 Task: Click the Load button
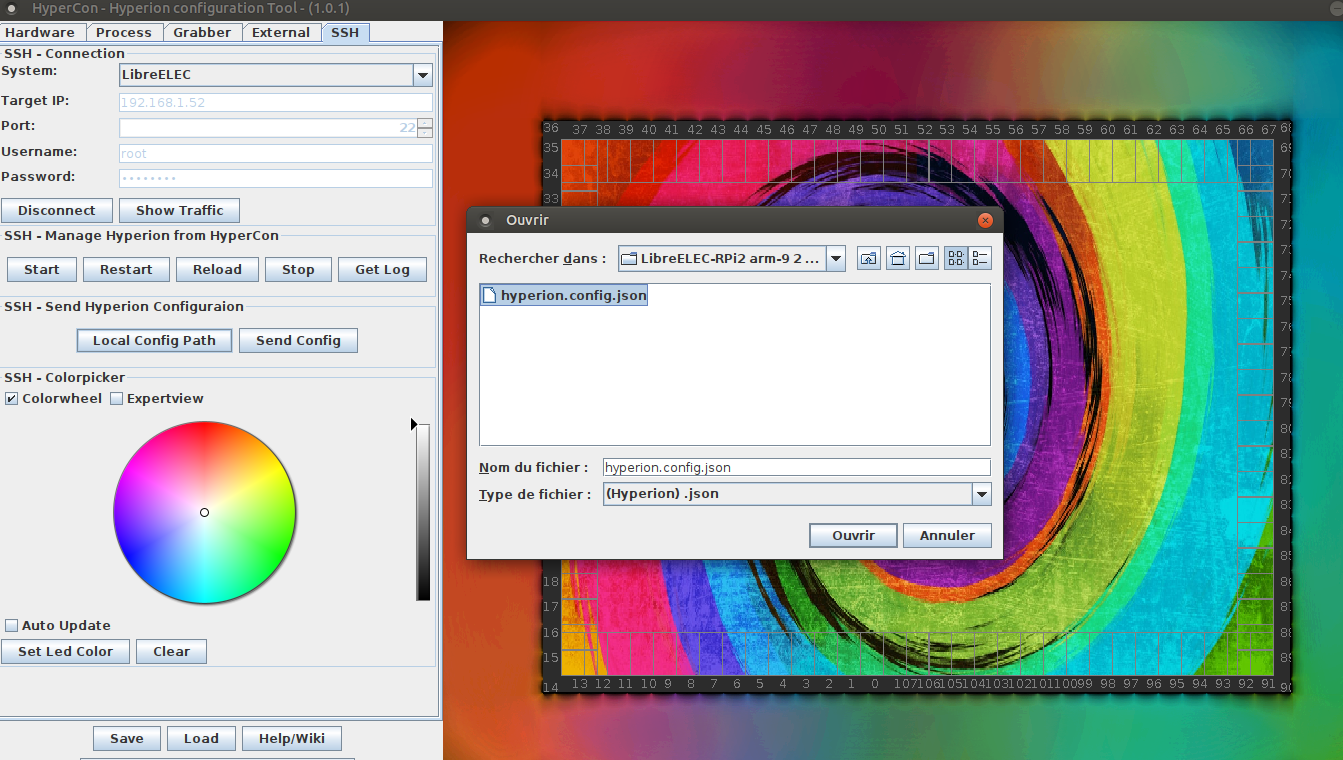tap(201, 738)
